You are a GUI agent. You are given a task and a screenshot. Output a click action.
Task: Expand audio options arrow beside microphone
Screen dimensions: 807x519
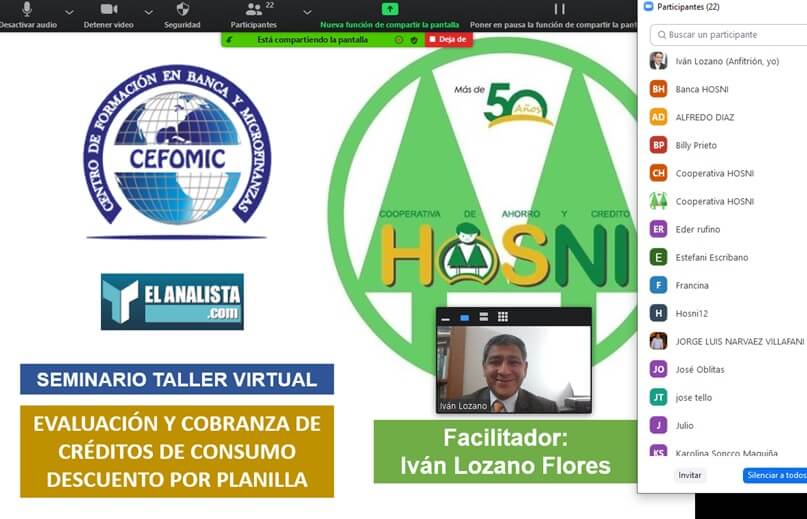(69, 11)
